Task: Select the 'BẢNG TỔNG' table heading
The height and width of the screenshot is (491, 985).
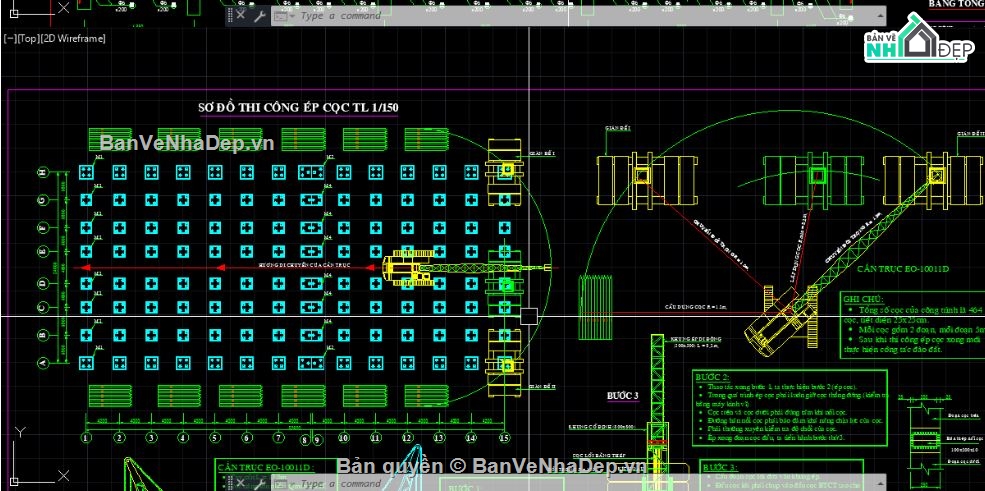Action: [x=957, y=4]
